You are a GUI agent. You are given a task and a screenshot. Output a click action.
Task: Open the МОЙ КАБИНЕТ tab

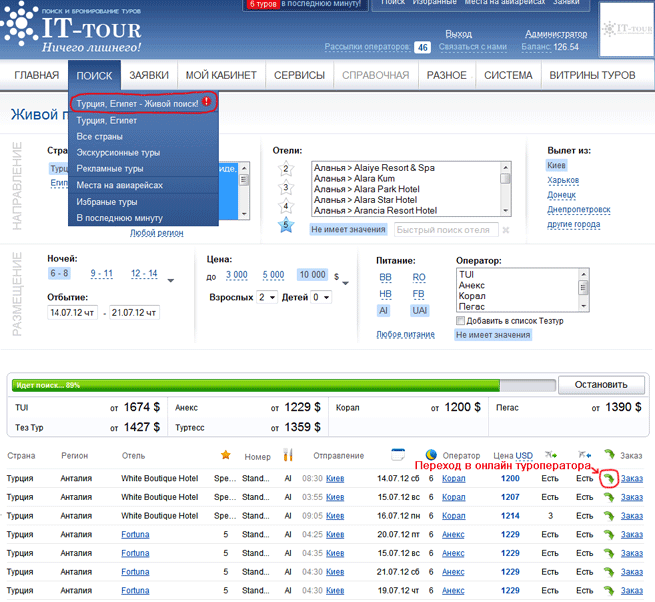(x=221, y=75)
